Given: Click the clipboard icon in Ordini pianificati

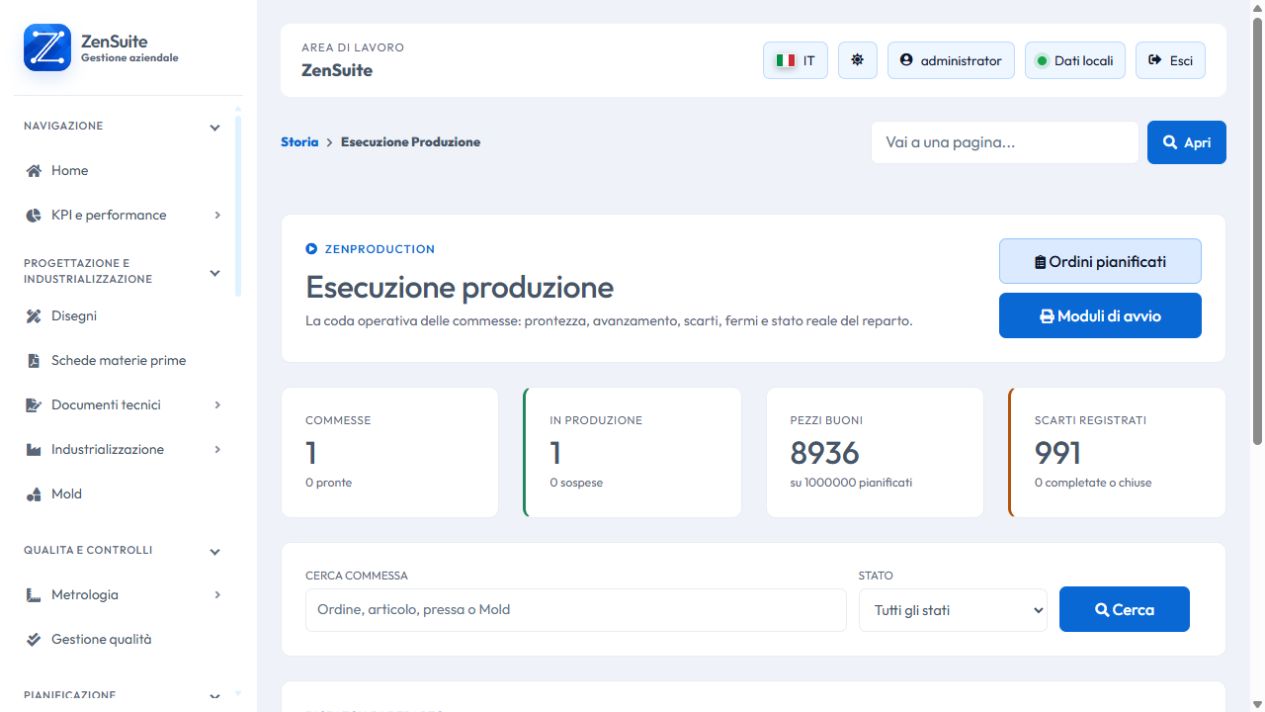Looking at the screenshot, I should [x=1040, y=262].
